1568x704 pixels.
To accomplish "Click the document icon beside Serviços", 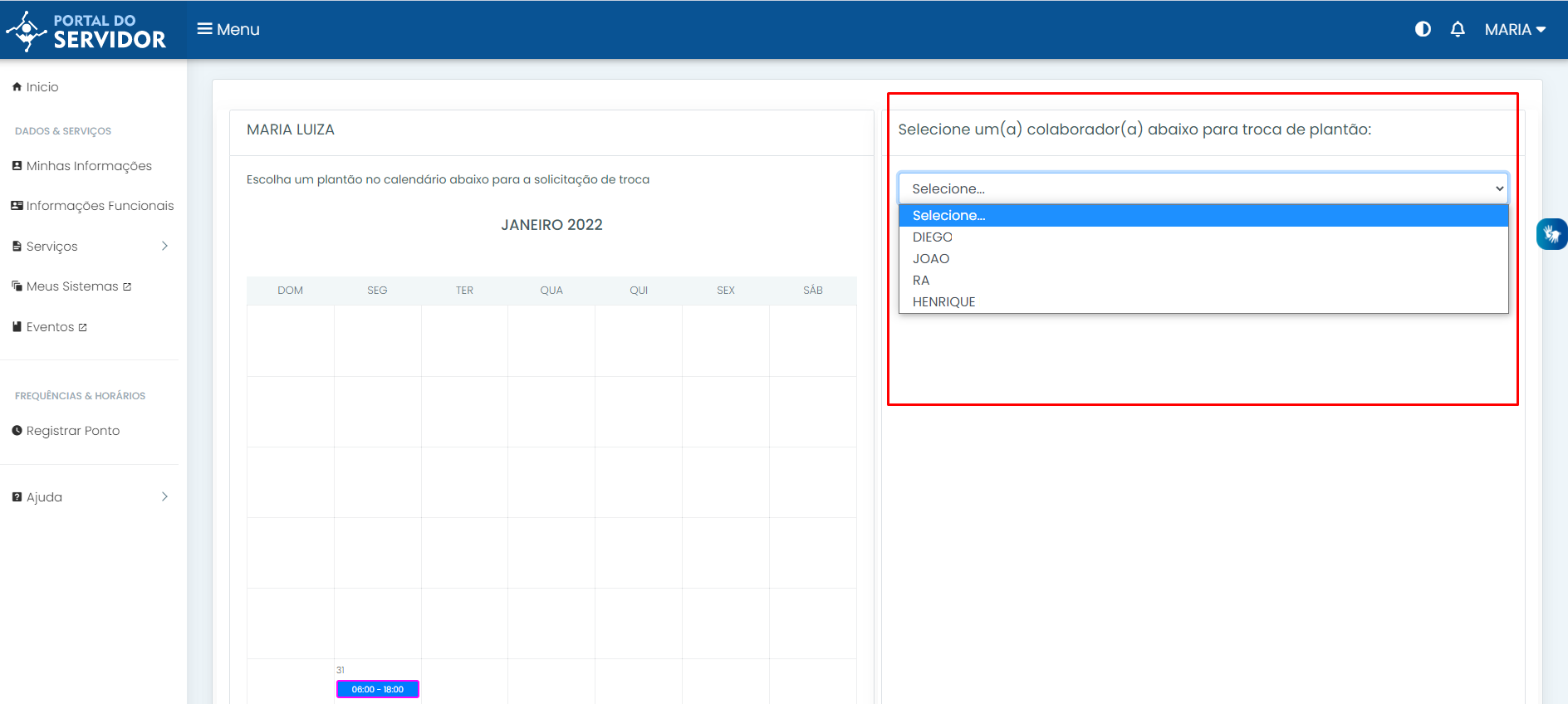I will (17, 246).
